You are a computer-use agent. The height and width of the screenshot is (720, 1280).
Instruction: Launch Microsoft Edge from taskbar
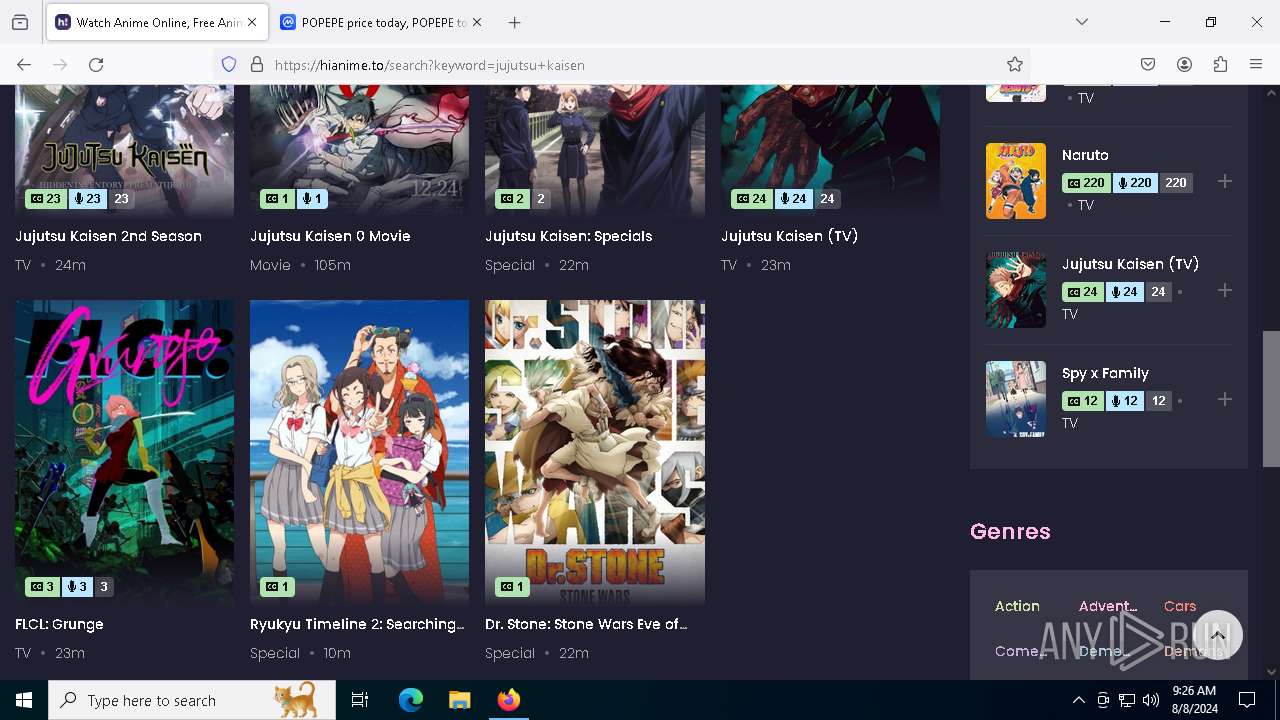pyautogui.click(x=411, y=700)
